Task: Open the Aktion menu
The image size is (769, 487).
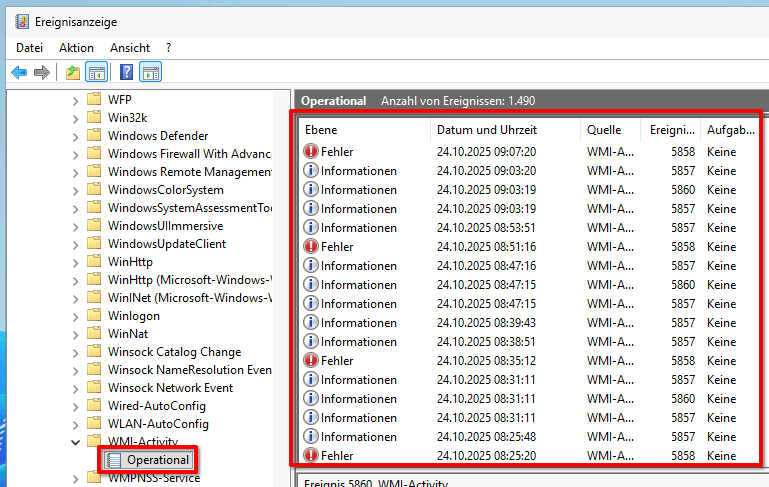Action: pyautogui.click(x=76, y=47)
